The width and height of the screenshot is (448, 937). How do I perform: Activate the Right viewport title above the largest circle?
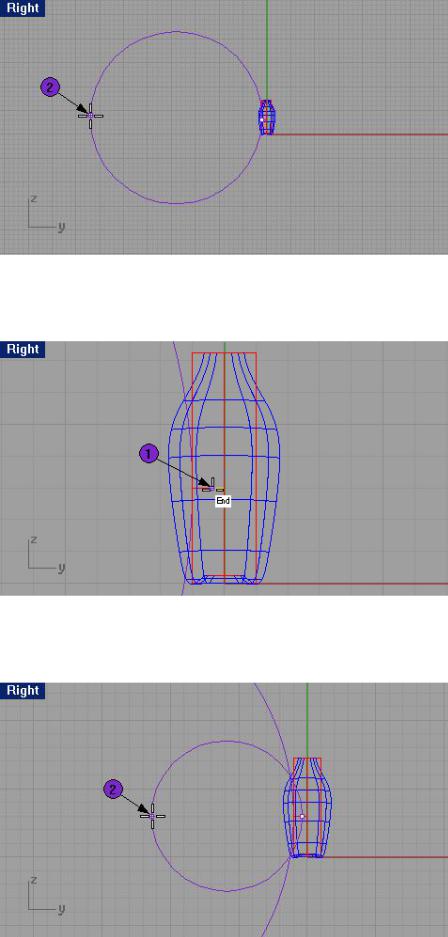pos(22,8)
